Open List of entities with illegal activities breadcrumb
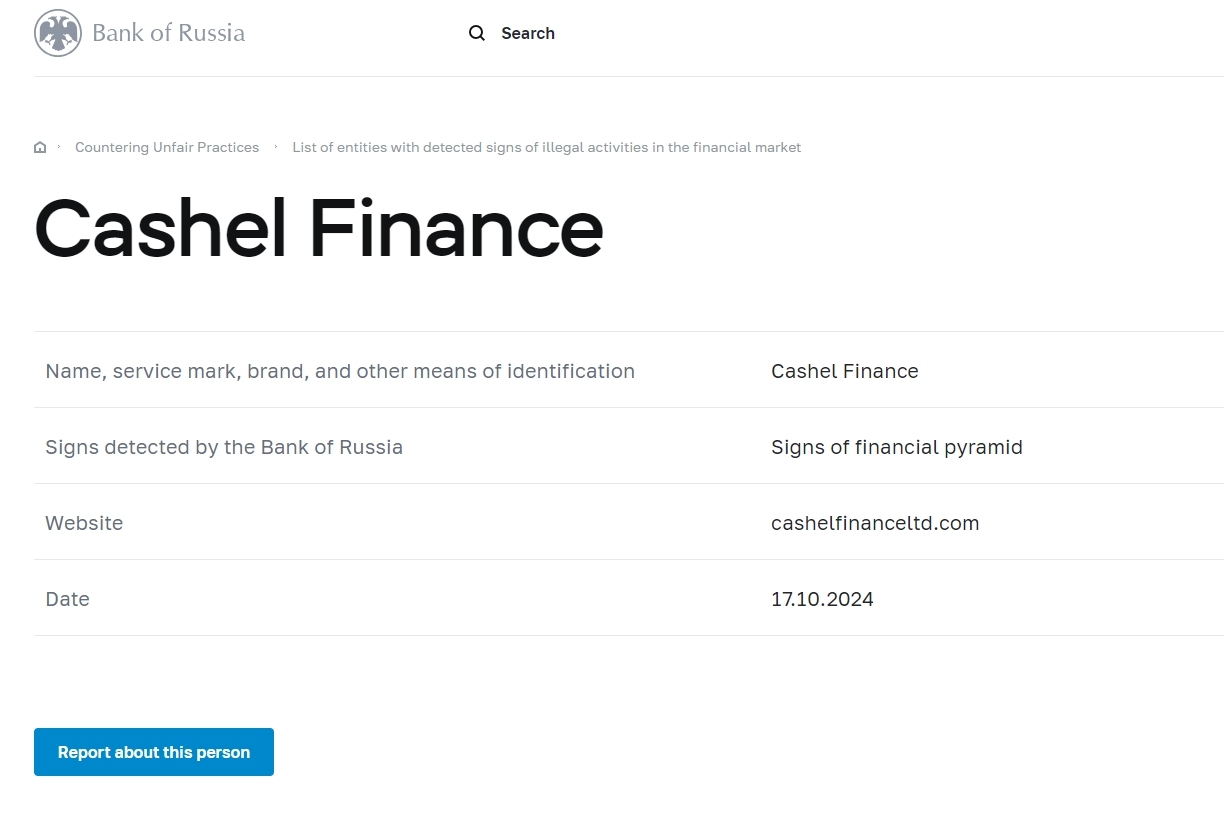Viewport: 1224px width, 829px height. tap(546, 148)
